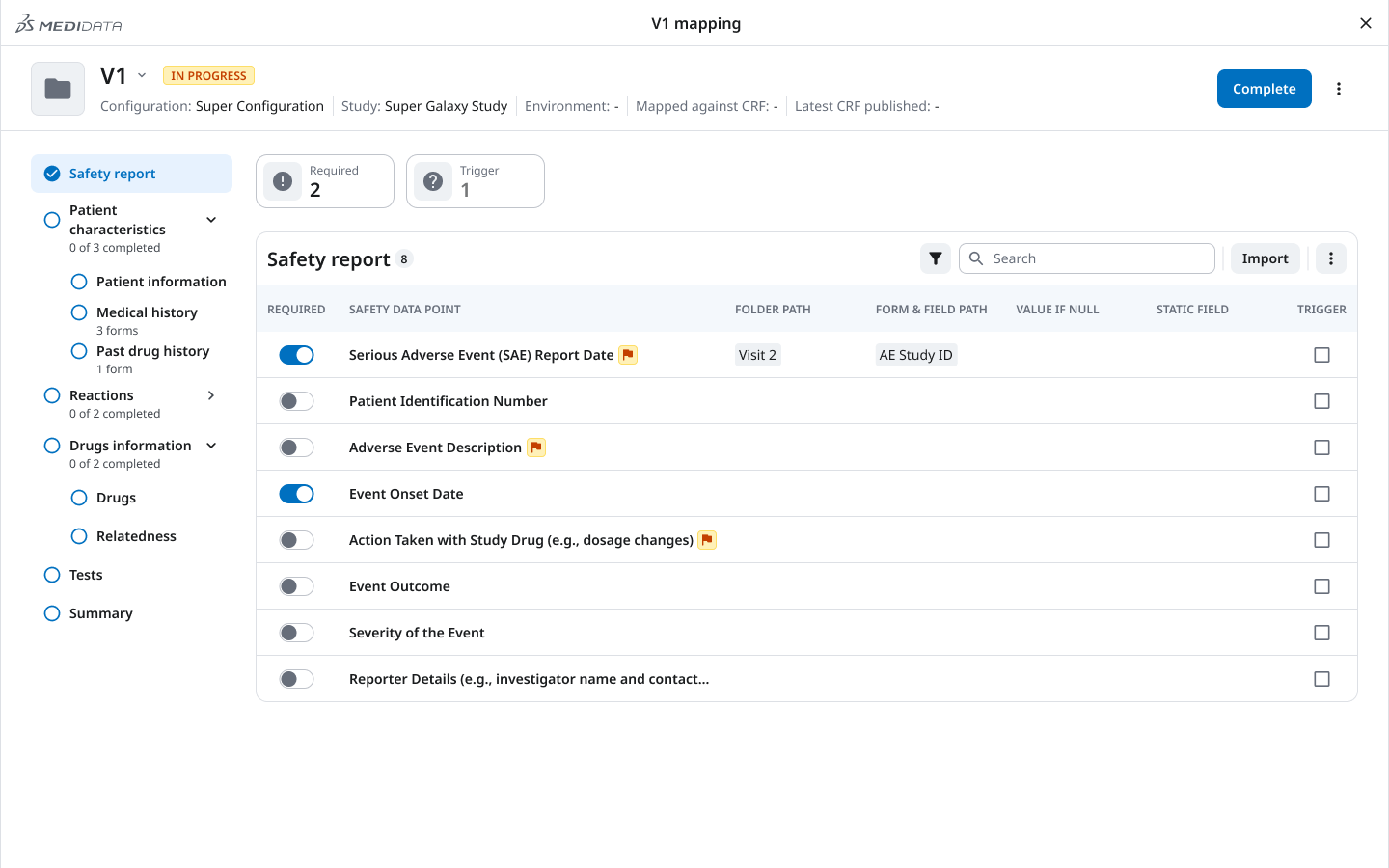This screenshot has width=1389, height=868.
Task: Close the V1 mapping dialog
Action: coord(1366,23)
